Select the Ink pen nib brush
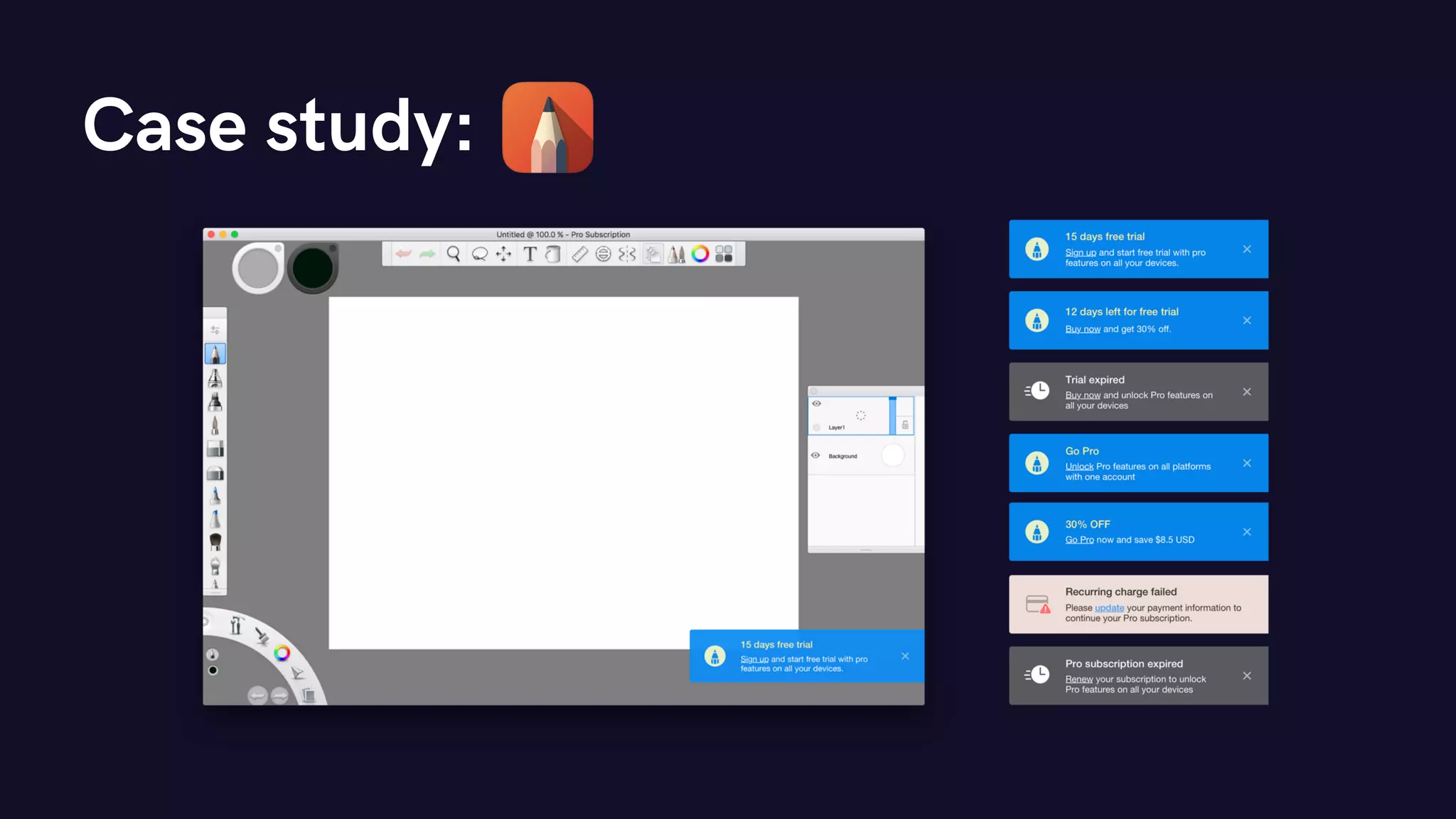Screen dimensions: 1456x819 coord(215,425)
